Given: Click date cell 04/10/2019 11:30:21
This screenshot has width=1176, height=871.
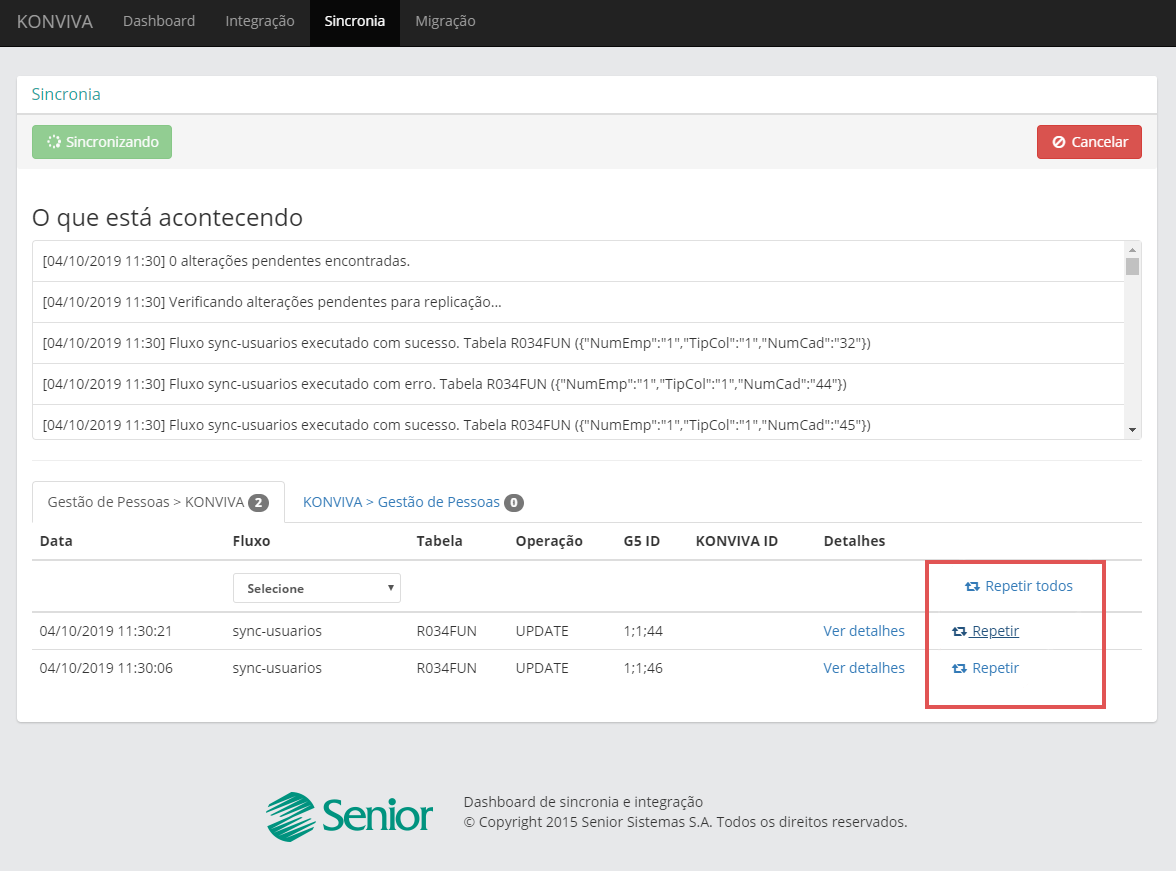Looking at the screenshot, I should (x=106, y=631).
